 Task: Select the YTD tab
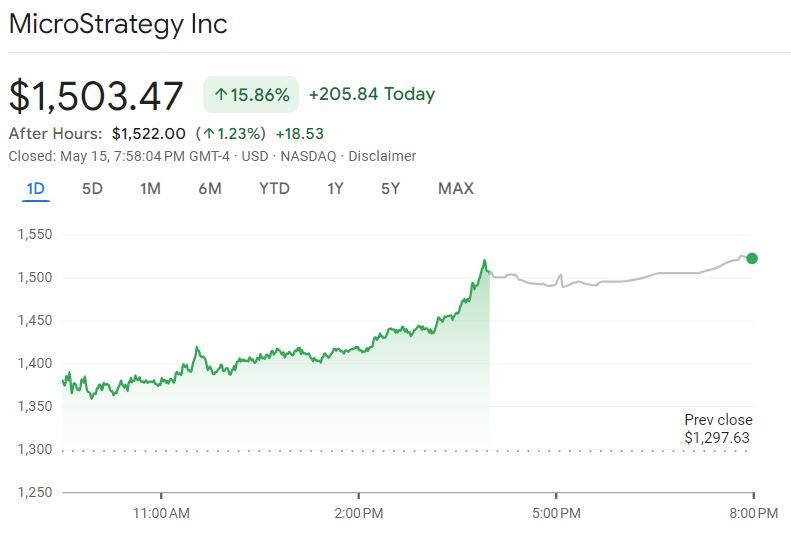(x=274, y=189)
